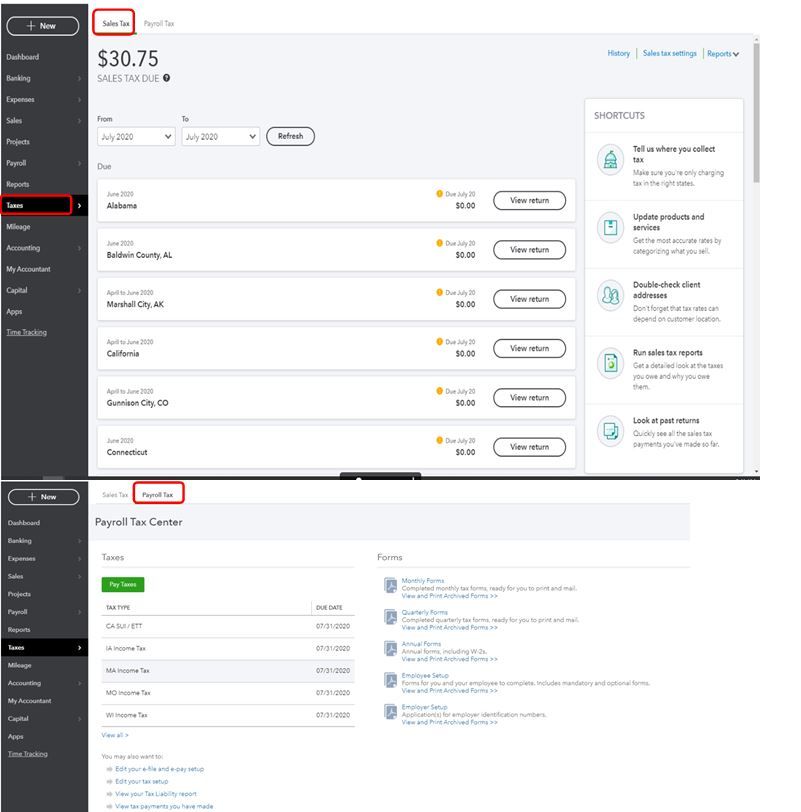Open Edit your e-file and e-pay setup
Image resolution: width=801 pixels, height=812 pixels.
(159, 769)
